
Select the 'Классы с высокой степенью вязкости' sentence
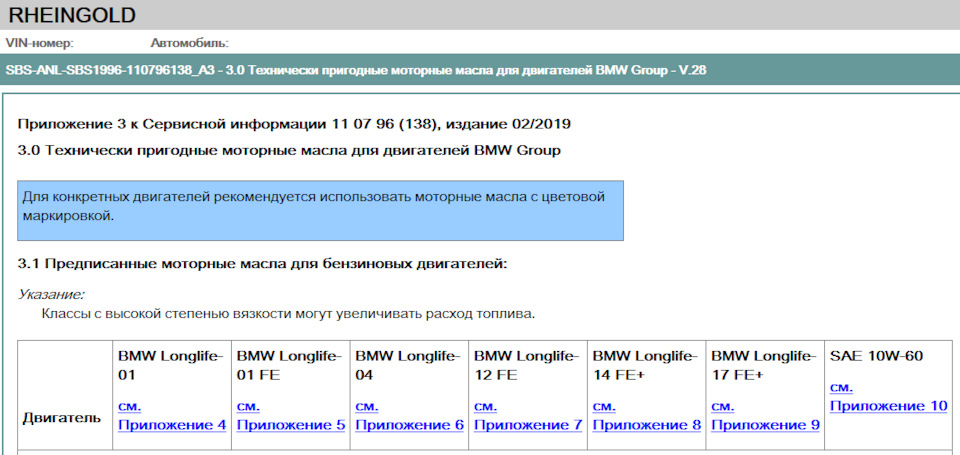288,315
